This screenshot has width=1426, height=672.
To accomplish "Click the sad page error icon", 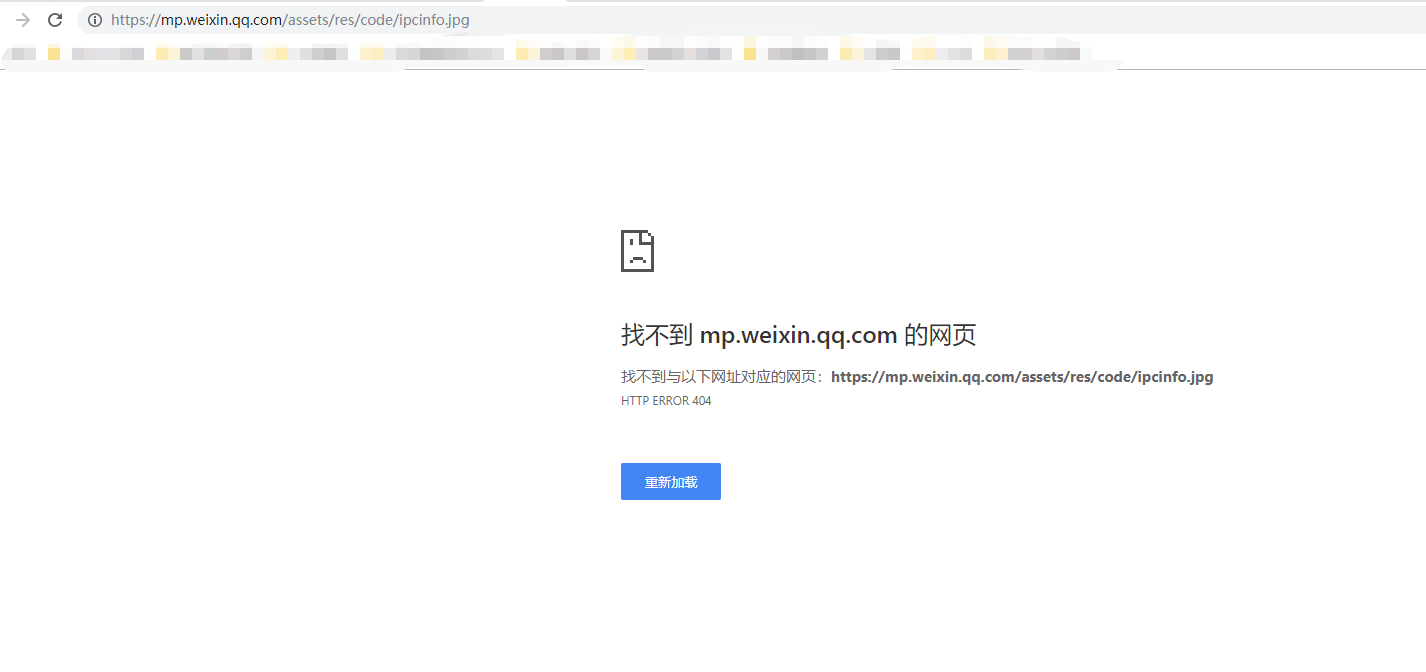I will click(638, 251).
